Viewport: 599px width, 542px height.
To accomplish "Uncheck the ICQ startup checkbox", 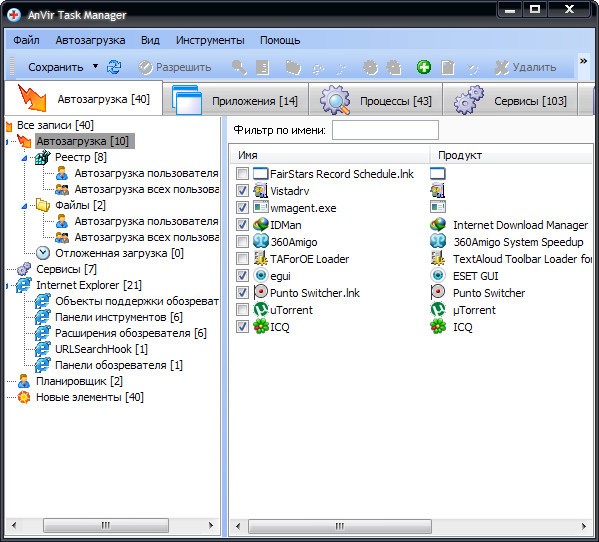I will click(242, 327).
